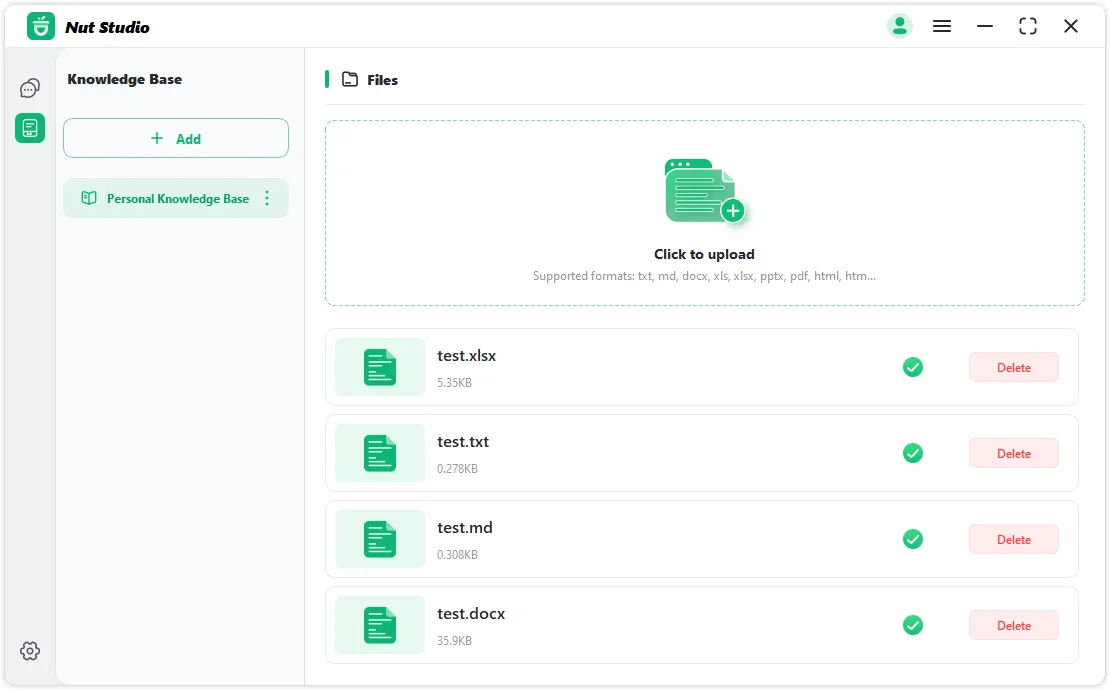Click the green checkmark for test.txt
This screenshot has height=690, width=1110.
(913, 453)
